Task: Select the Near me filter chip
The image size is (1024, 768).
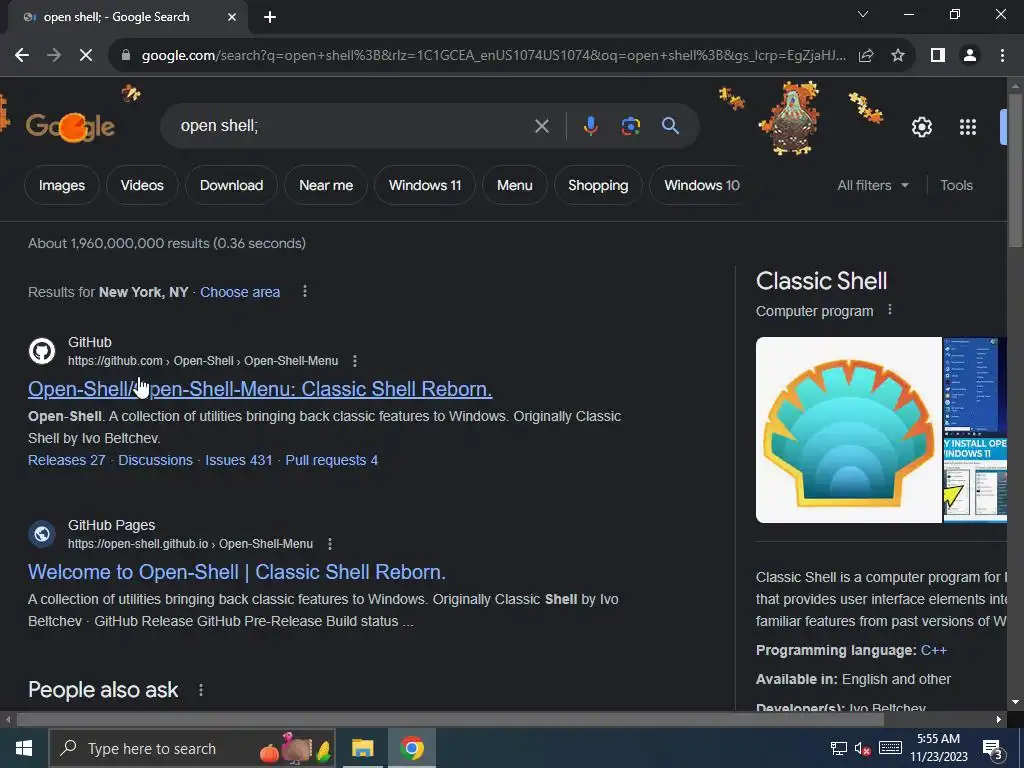Action: point(326,185)
